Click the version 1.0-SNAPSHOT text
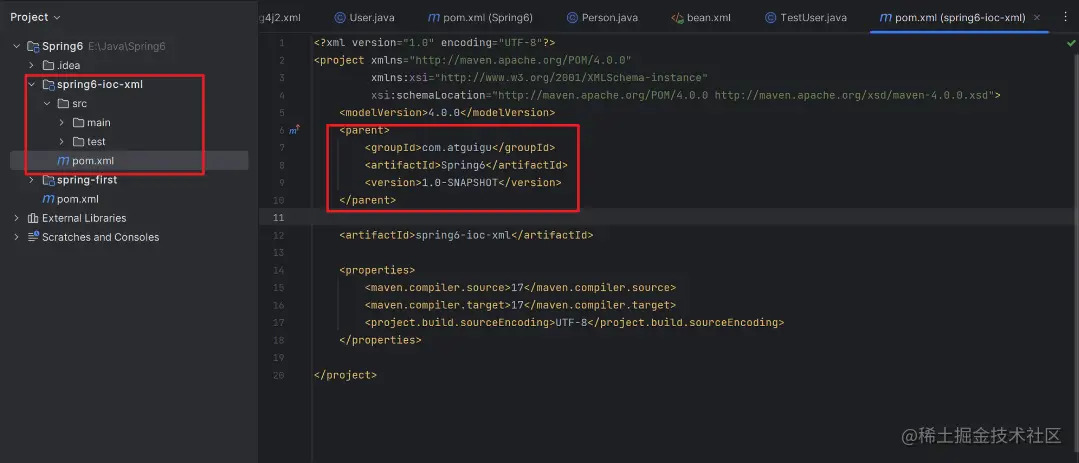 coord(459,182)
